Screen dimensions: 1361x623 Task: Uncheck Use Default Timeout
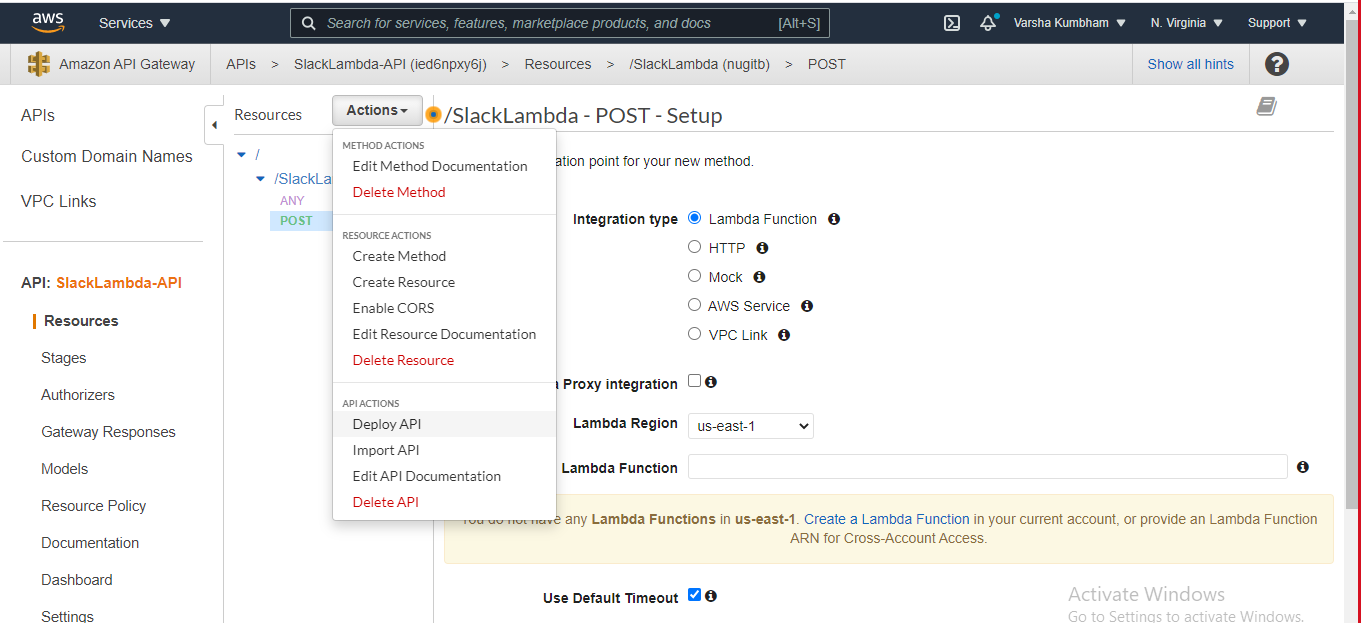pos(694,595)
